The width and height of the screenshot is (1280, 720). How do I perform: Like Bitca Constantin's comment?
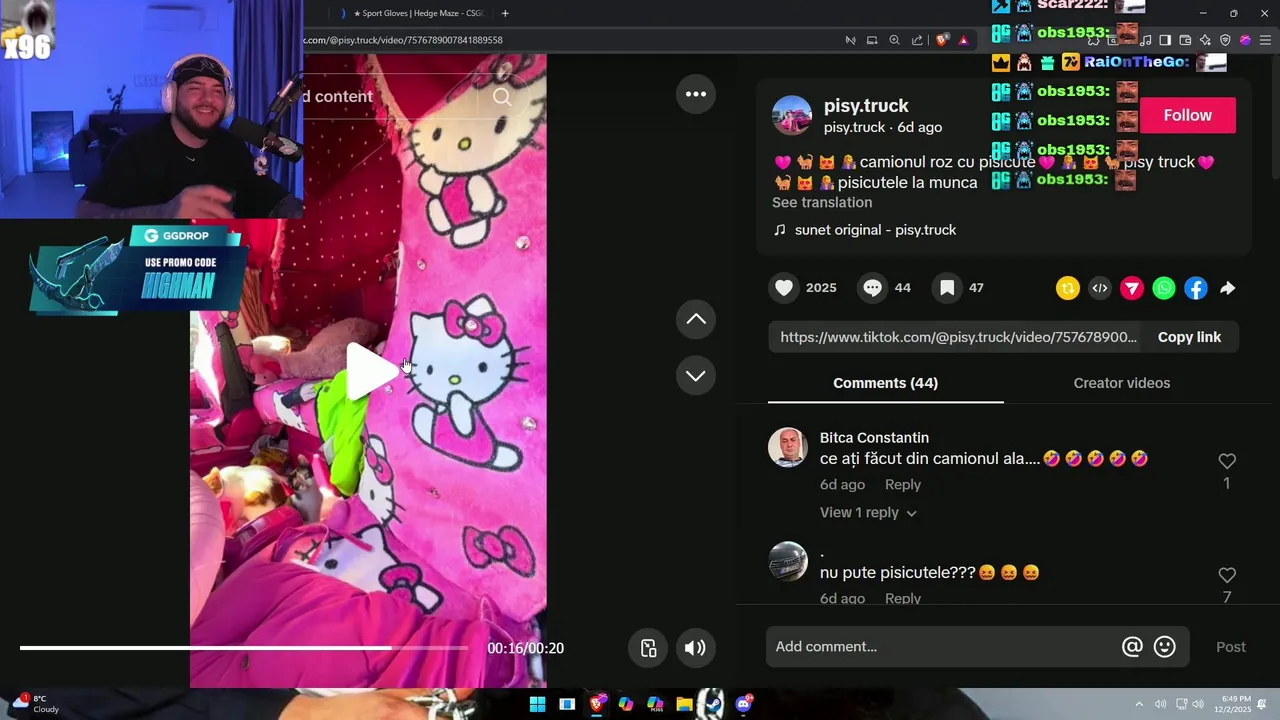tap(1227, 461)
